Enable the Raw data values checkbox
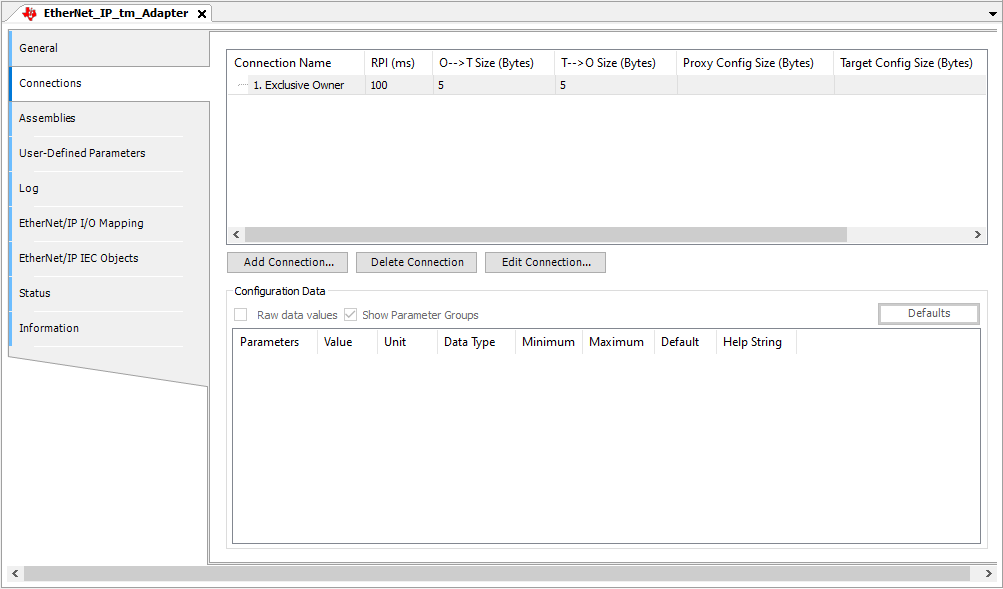This screenshot has height=589, width=1003. click(241, 315)
